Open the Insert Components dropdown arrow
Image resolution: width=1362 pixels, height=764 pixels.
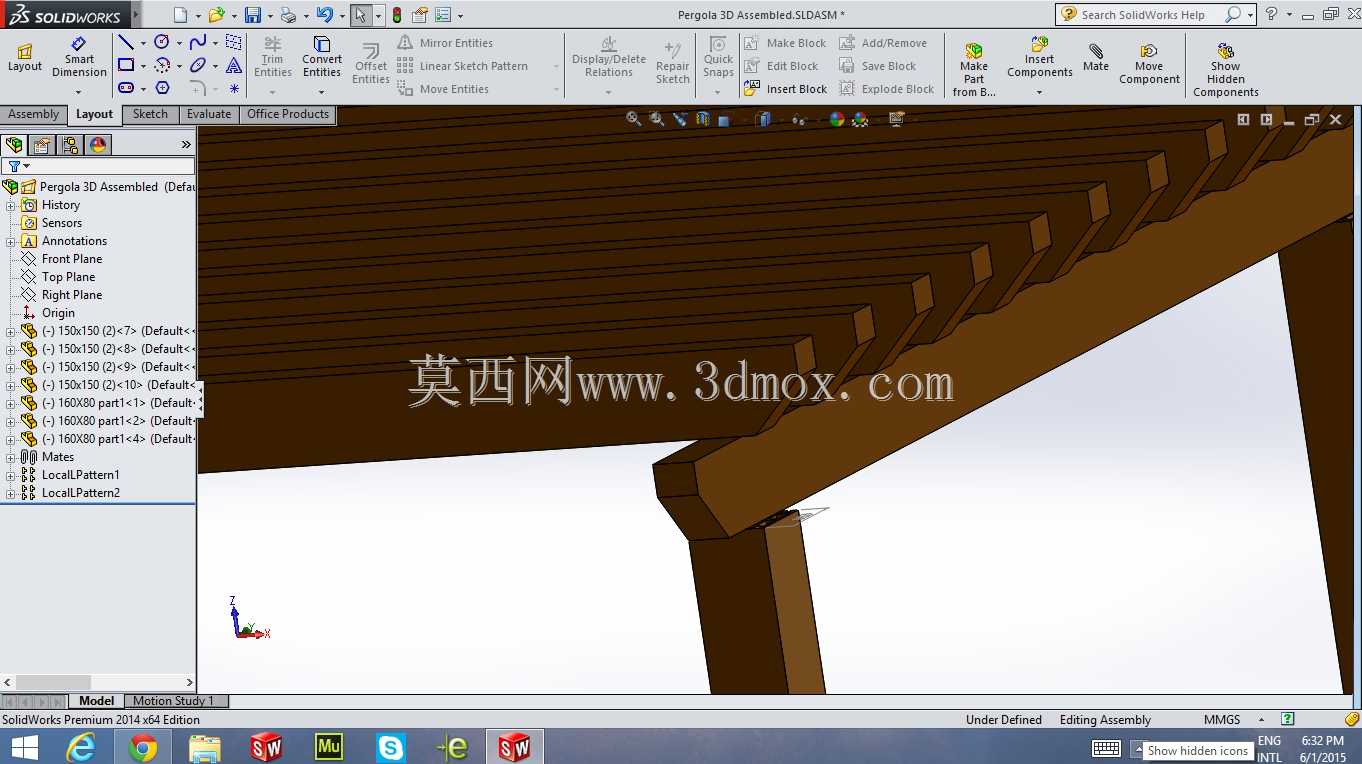[1040, 92]
